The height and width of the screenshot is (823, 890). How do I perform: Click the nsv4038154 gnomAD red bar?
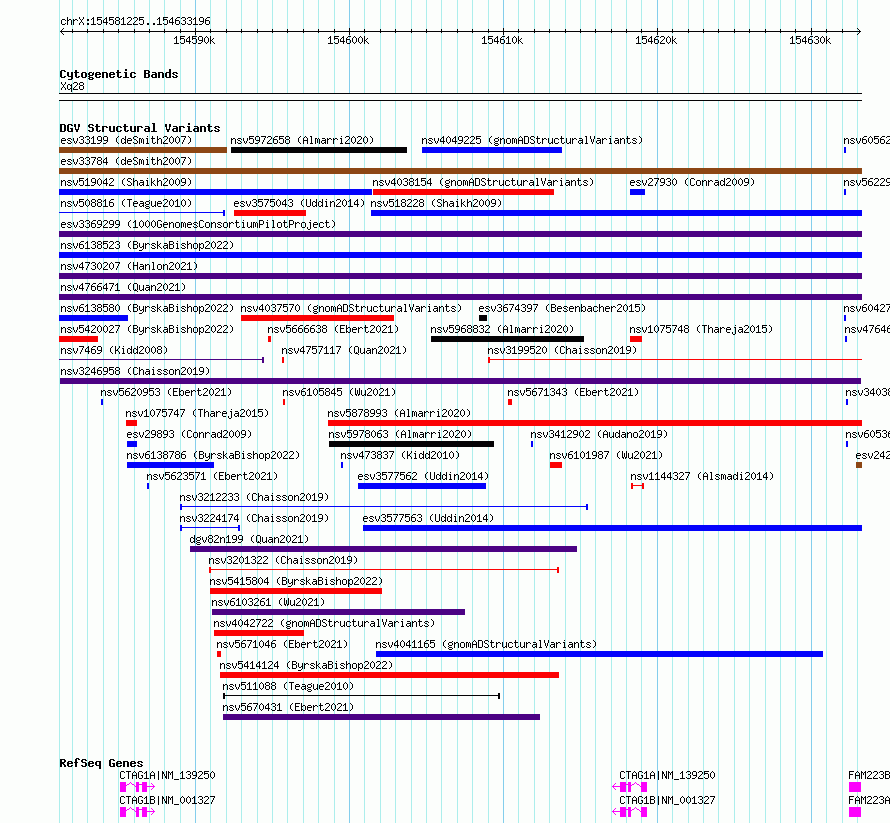pyautogui.click(x=463, y=192)
